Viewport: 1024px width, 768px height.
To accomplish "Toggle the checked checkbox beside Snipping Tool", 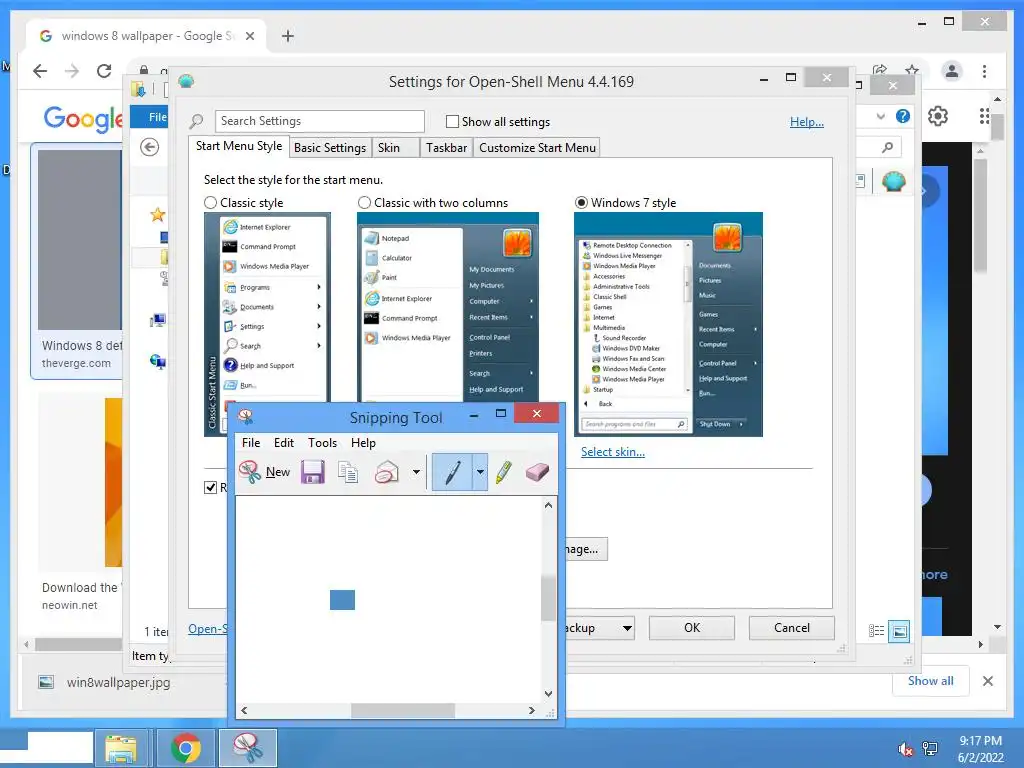I will (x=210, y=487).
